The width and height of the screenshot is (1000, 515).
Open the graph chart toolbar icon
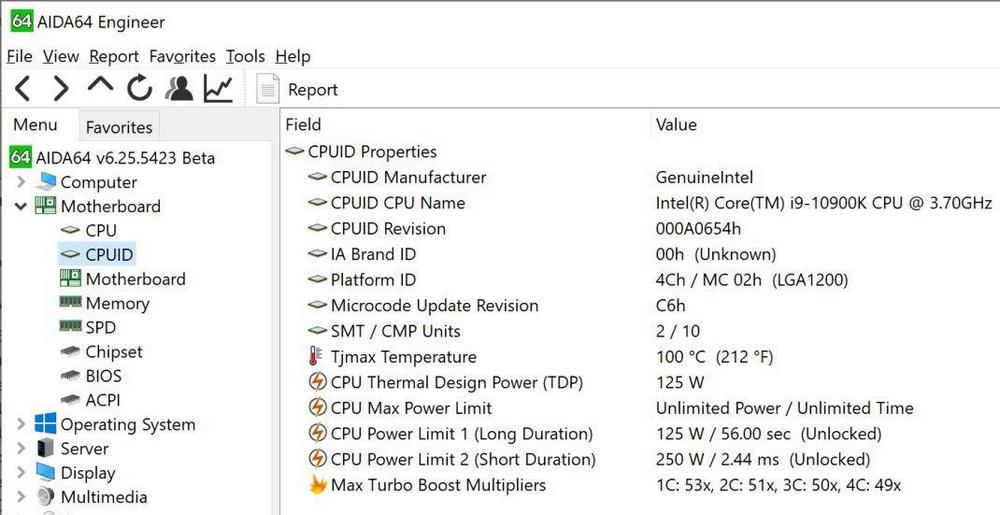pos(218,89)
